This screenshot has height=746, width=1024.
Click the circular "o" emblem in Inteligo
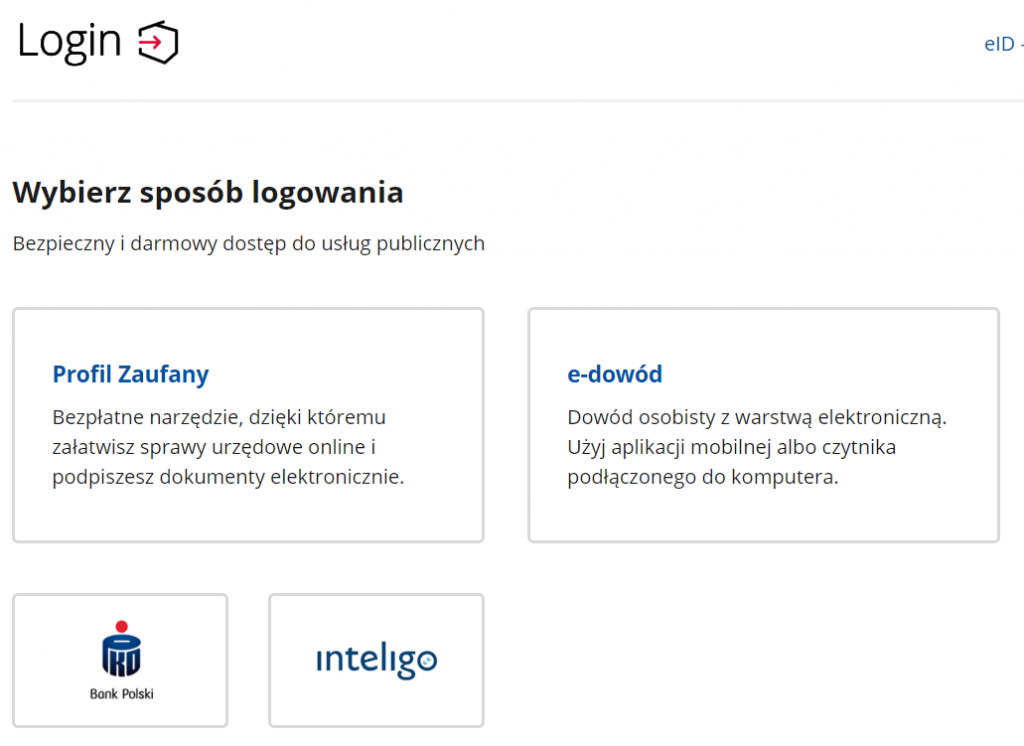[425, 660]
